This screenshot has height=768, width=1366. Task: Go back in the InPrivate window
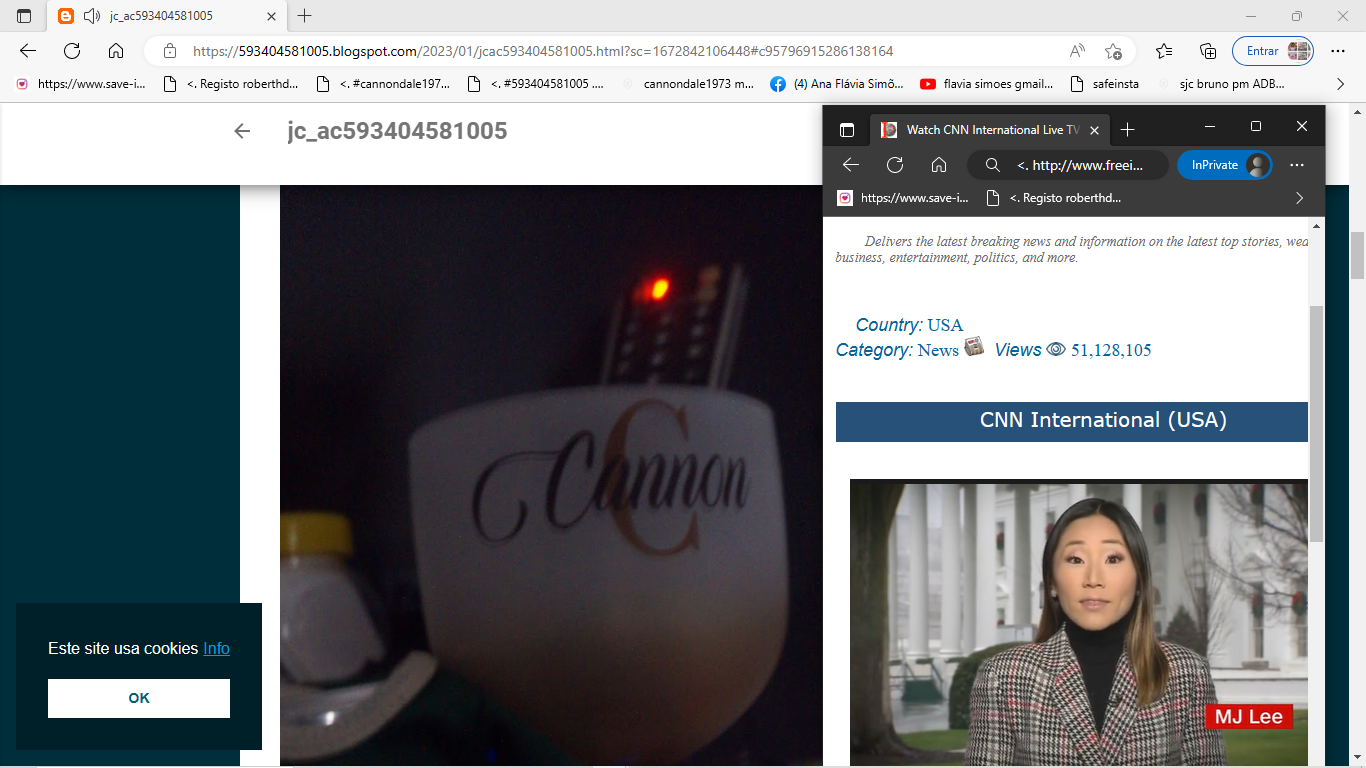851,165
